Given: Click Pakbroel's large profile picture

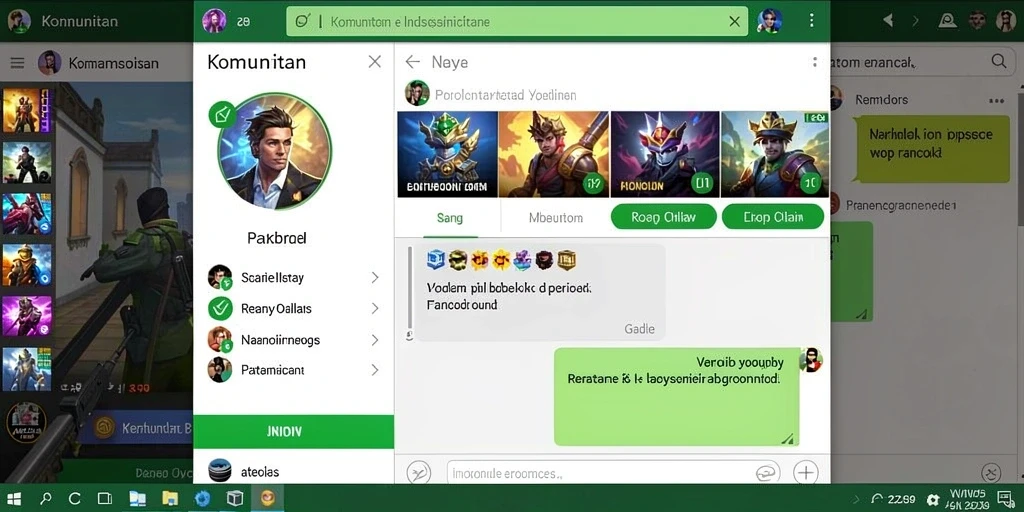Looking at the screenshot, I should tap(274, 151).
